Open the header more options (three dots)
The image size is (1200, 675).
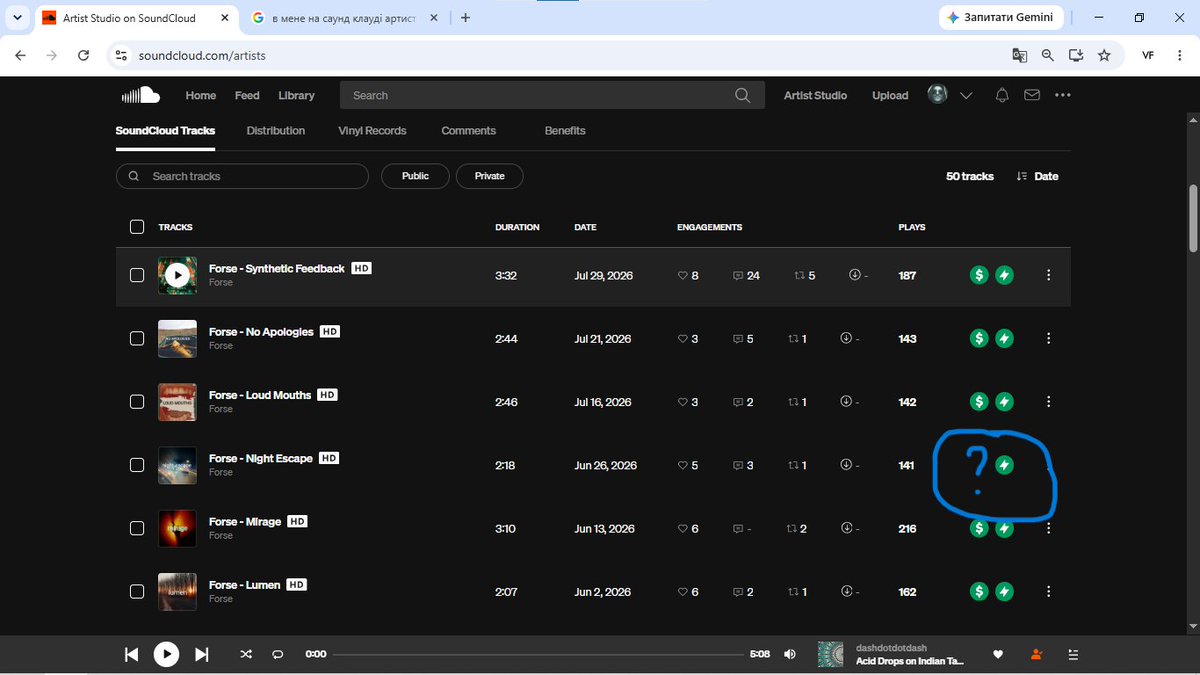[x=1063, y=95]
